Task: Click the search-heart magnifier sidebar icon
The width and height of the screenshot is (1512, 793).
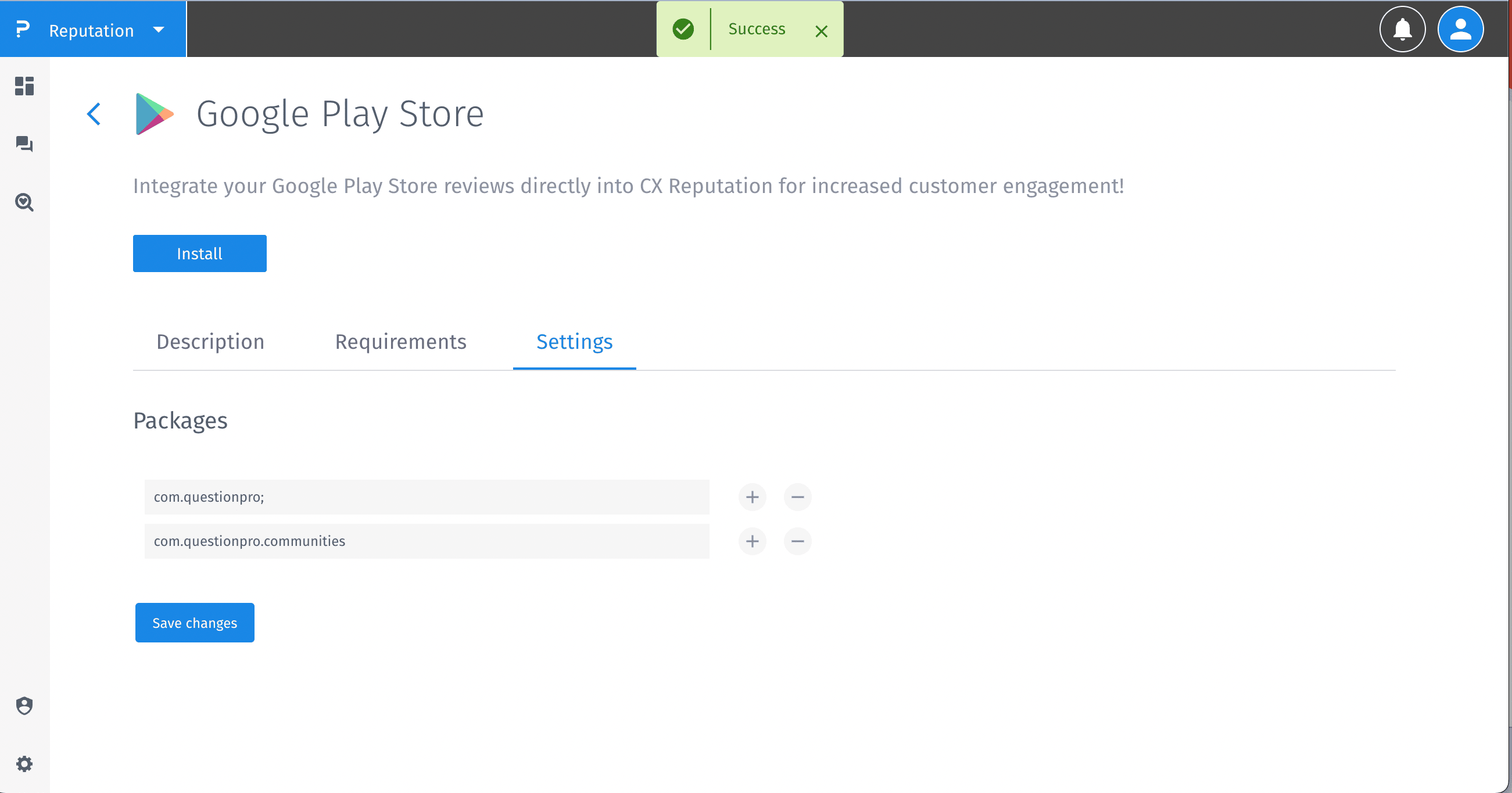Action: 24,202
